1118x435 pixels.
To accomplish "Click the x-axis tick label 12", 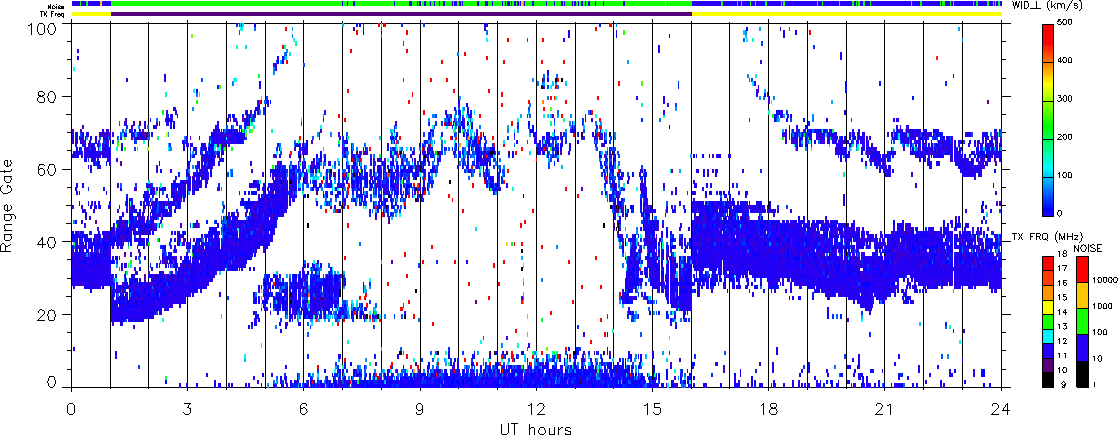I will (x=536, y=410).
